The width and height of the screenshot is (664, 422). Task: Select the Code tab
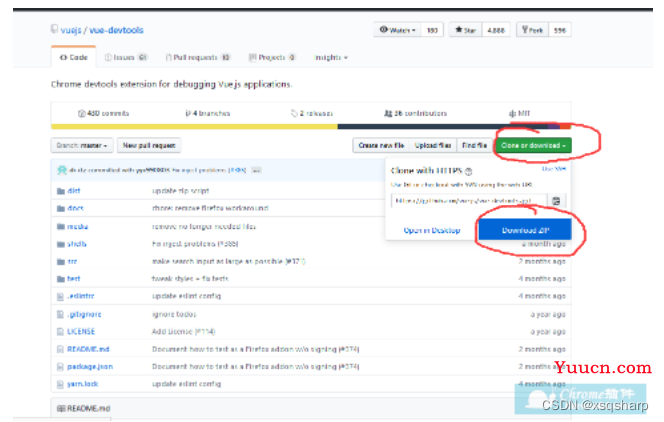74,57
